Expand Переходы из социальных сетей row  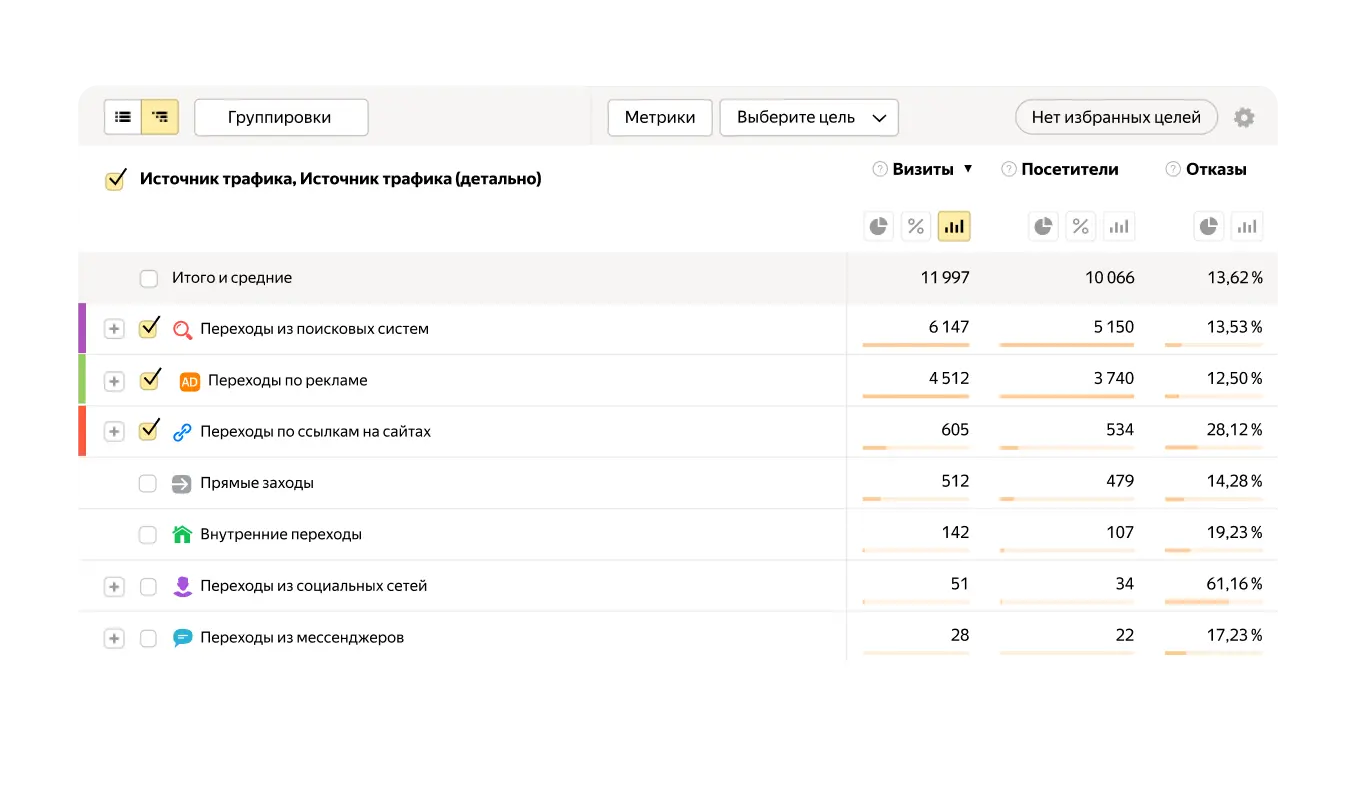pos(113,587)
